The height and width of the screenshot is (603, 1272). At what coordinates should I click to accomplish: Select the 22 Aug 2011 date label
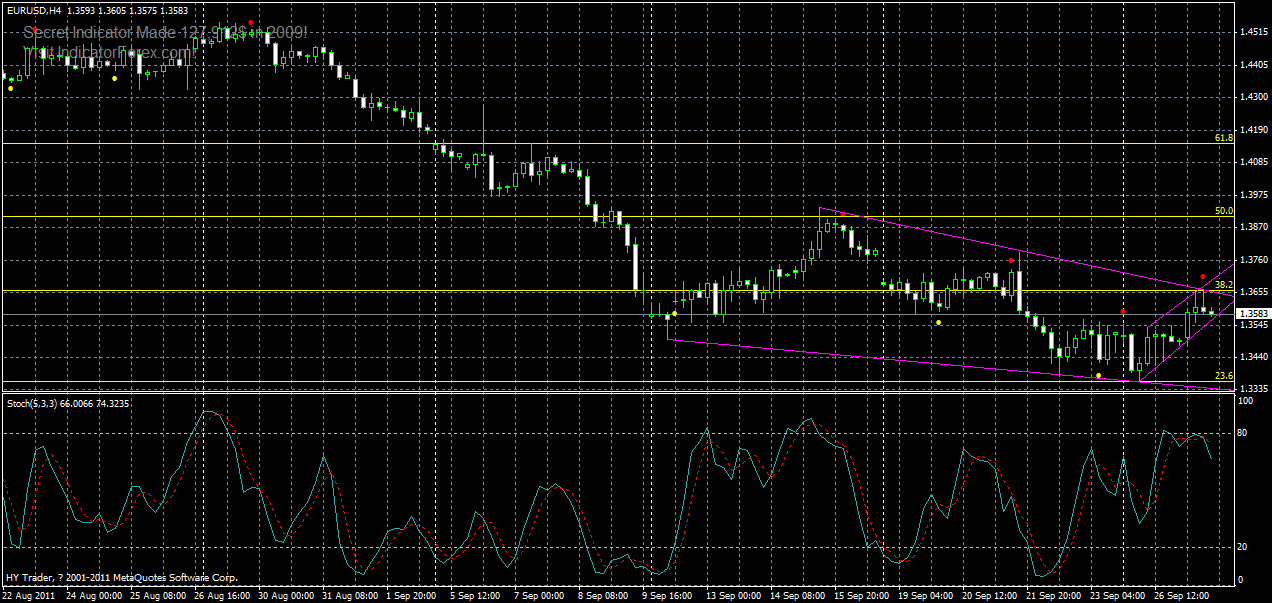(30, 592)
